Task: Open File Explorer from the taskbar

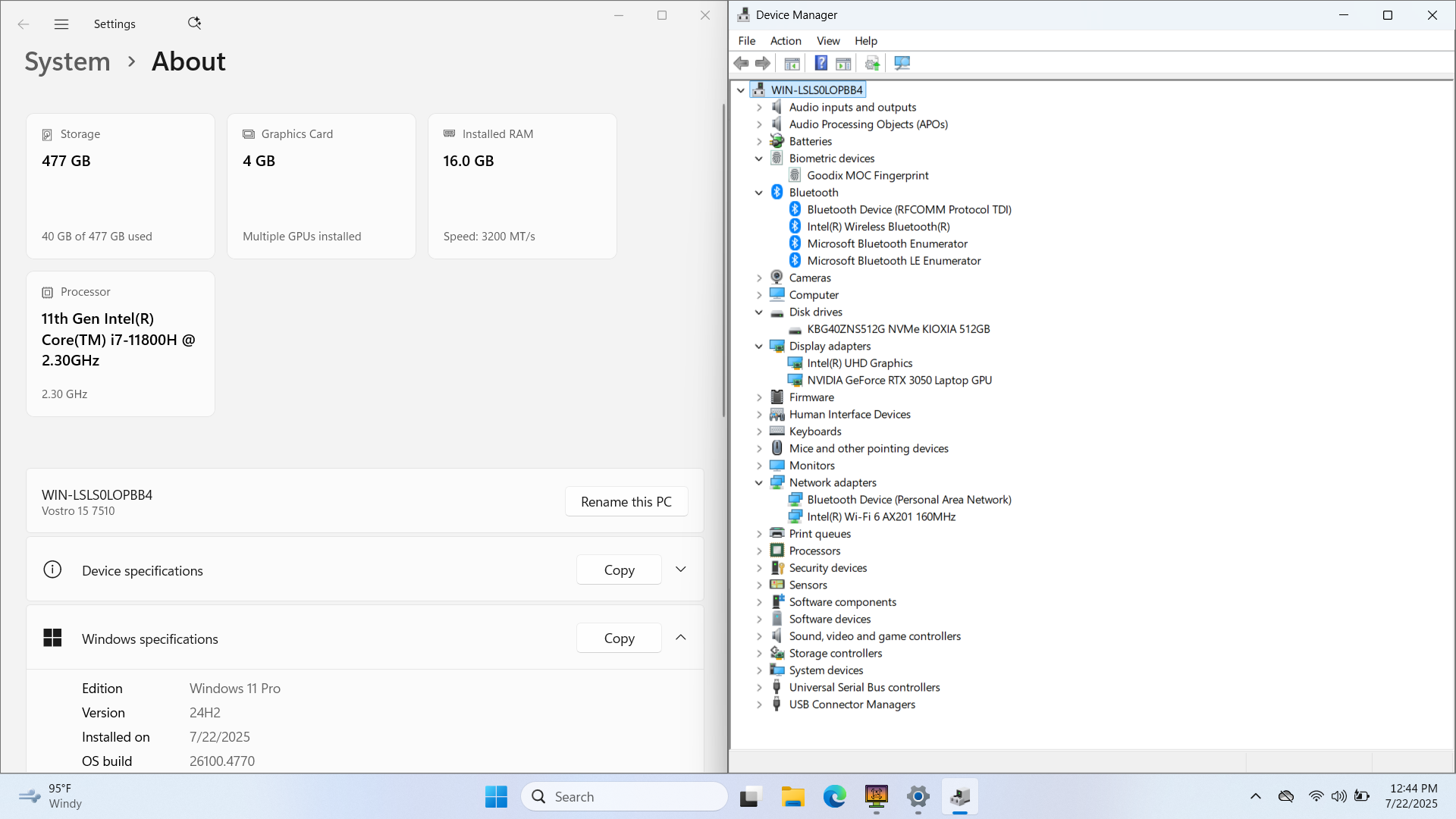Action: (x=793, y=796)
